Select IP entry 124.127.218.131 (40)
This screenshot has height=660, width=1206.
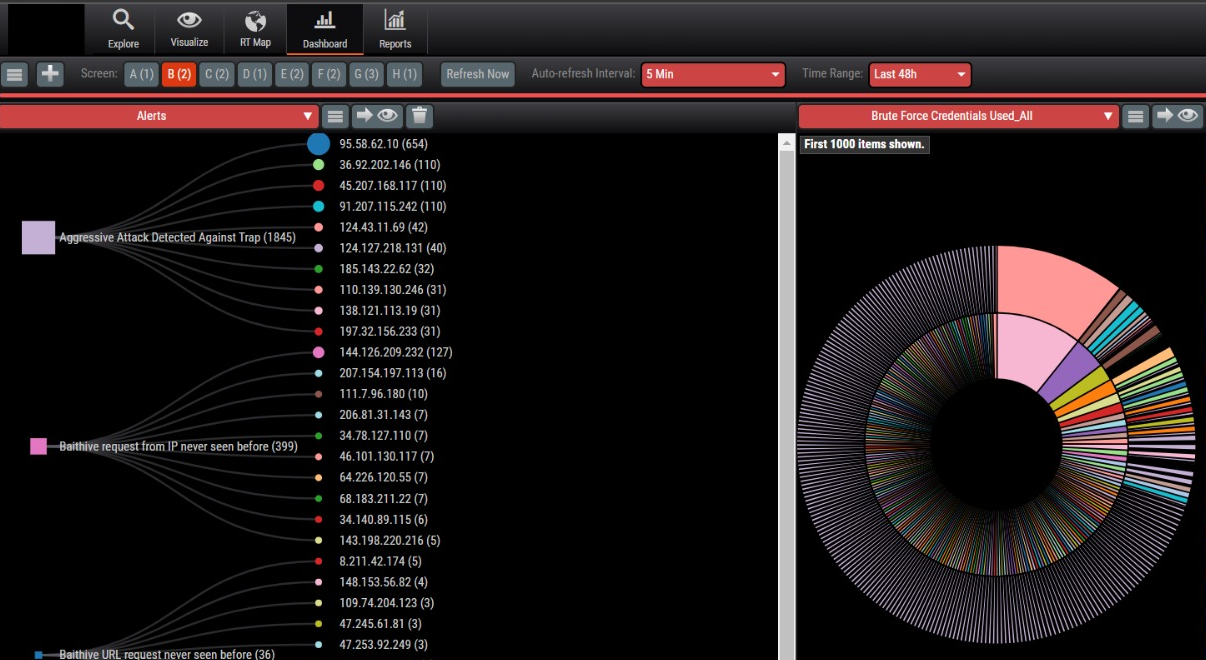pyautogui.click(x=392, y=248)
